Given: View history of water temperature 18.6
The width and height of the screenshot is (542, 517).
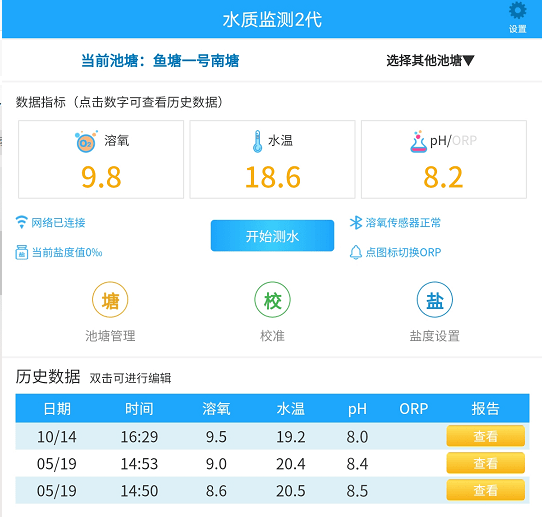Looking at the screenshot, I should click(273, 177).
